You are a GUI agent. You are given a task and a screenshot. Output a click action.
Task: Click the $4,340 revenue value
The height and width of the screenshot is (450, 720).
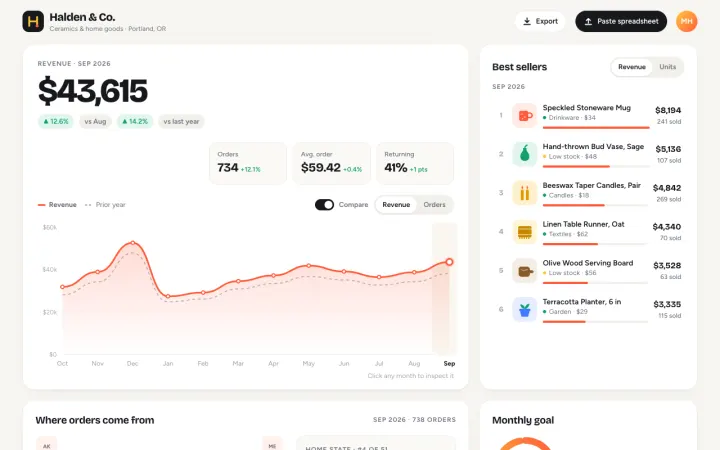coord(667,227)
